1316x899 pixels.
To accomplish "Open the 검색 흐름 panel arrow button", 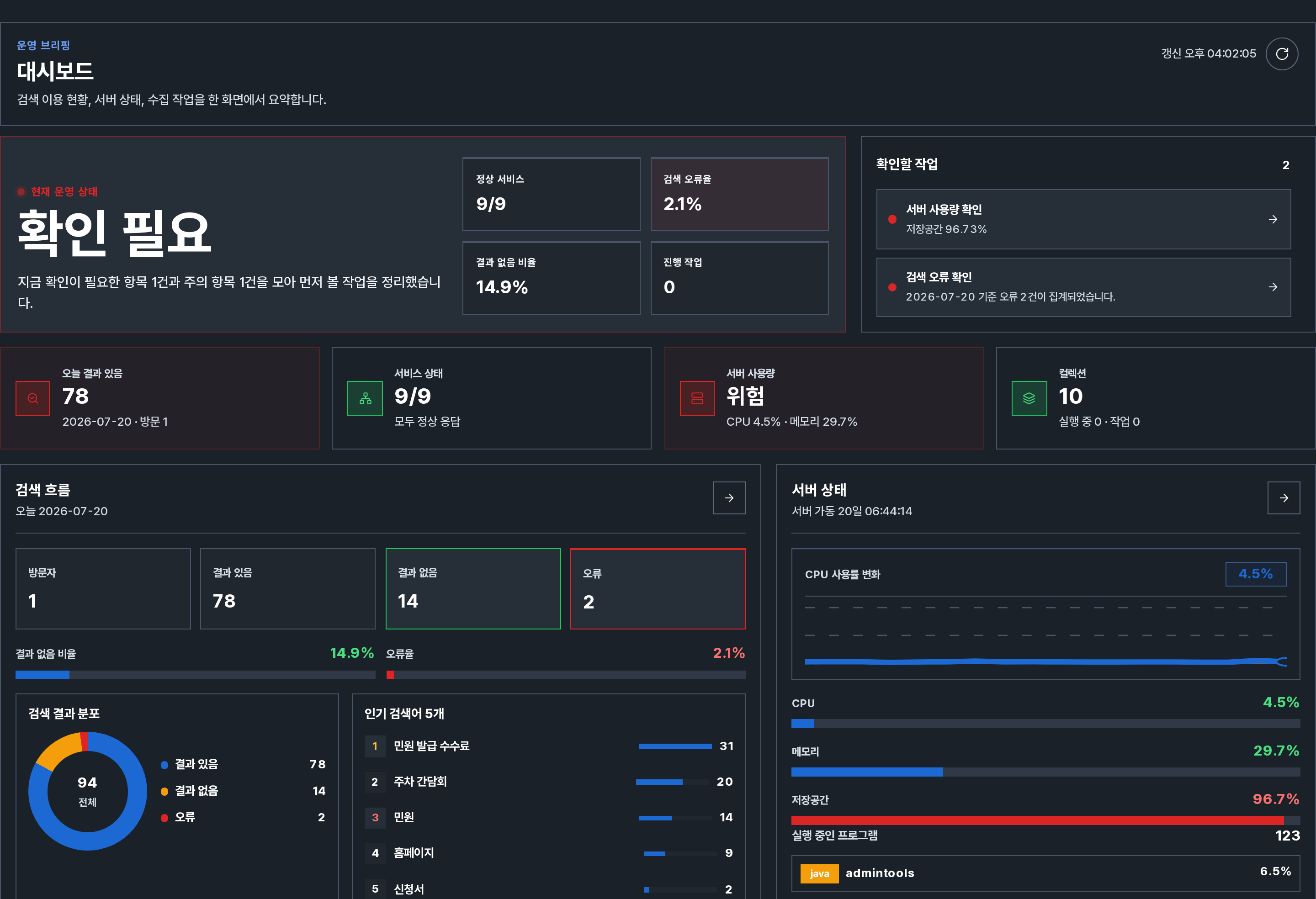I will (x=729, y=497).
